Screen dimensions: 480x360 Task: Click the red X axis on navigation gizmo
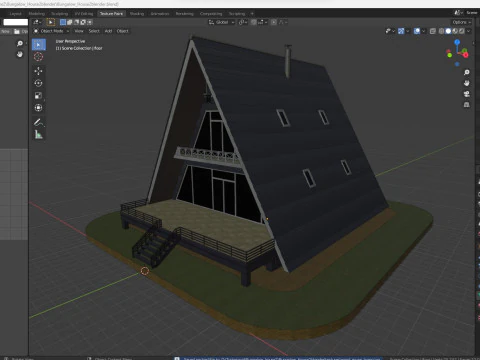click(x=466, y=55)
